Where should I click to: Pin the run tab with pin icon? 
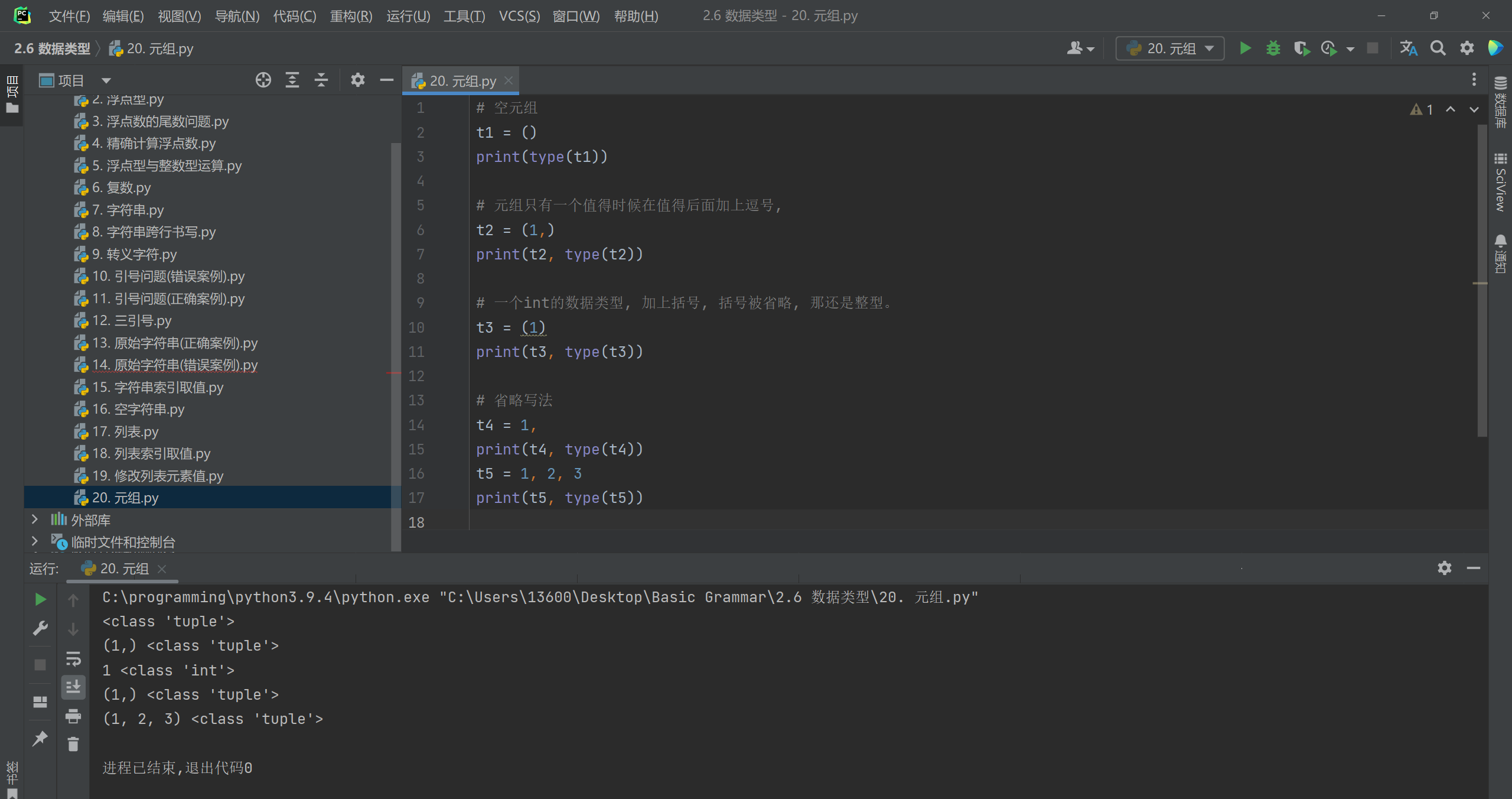click(x=40, y=739)
